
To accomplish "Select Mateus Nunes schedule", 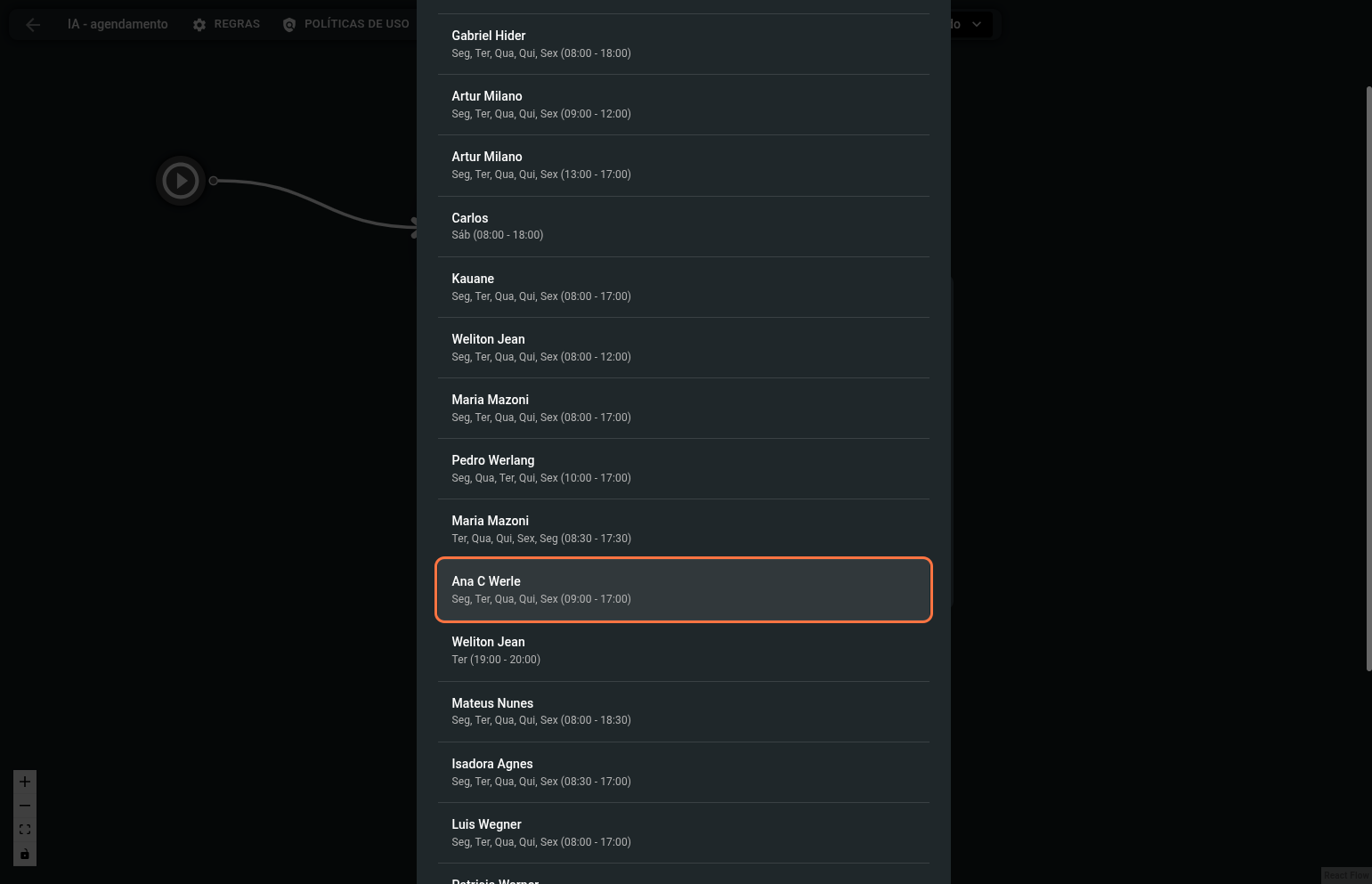I will coord(683,711).
